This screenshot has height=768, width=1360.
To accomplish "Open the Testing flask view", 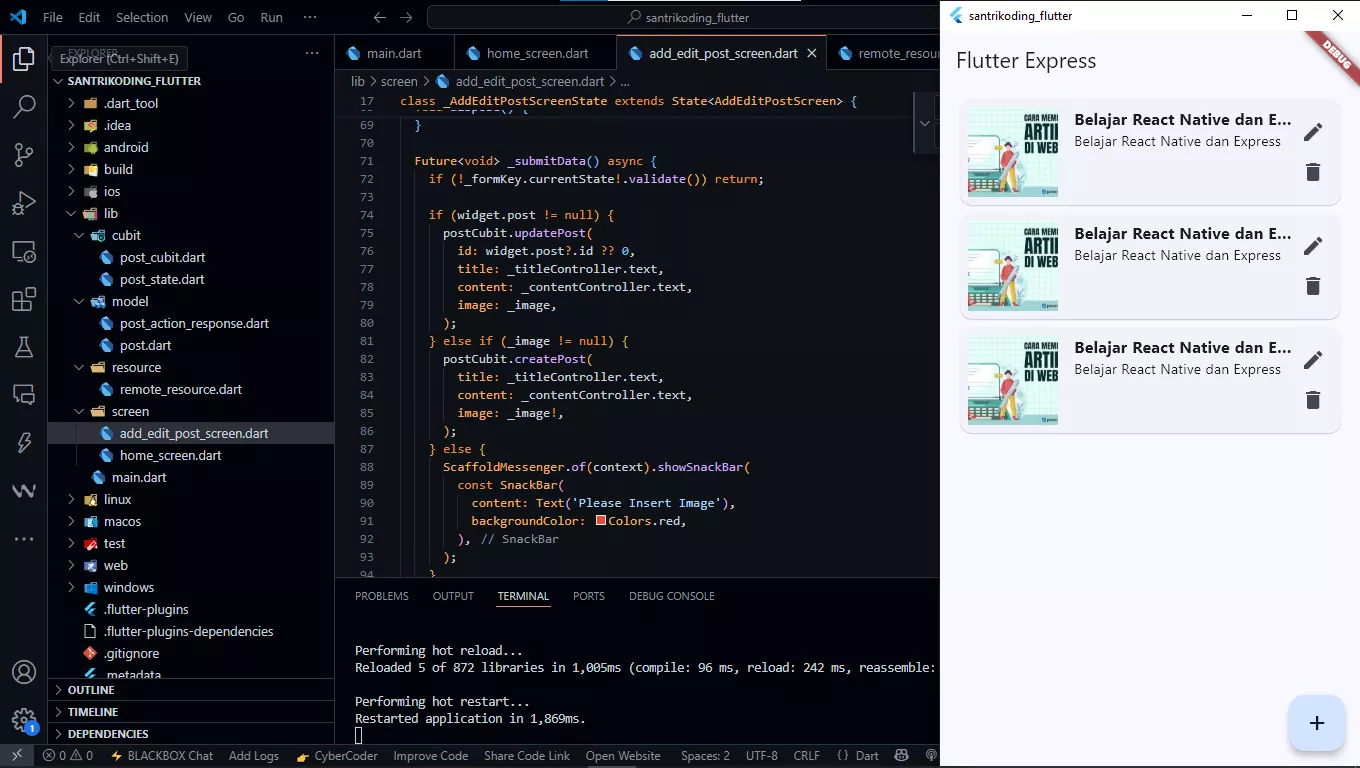I will click(x=24, y=347).
